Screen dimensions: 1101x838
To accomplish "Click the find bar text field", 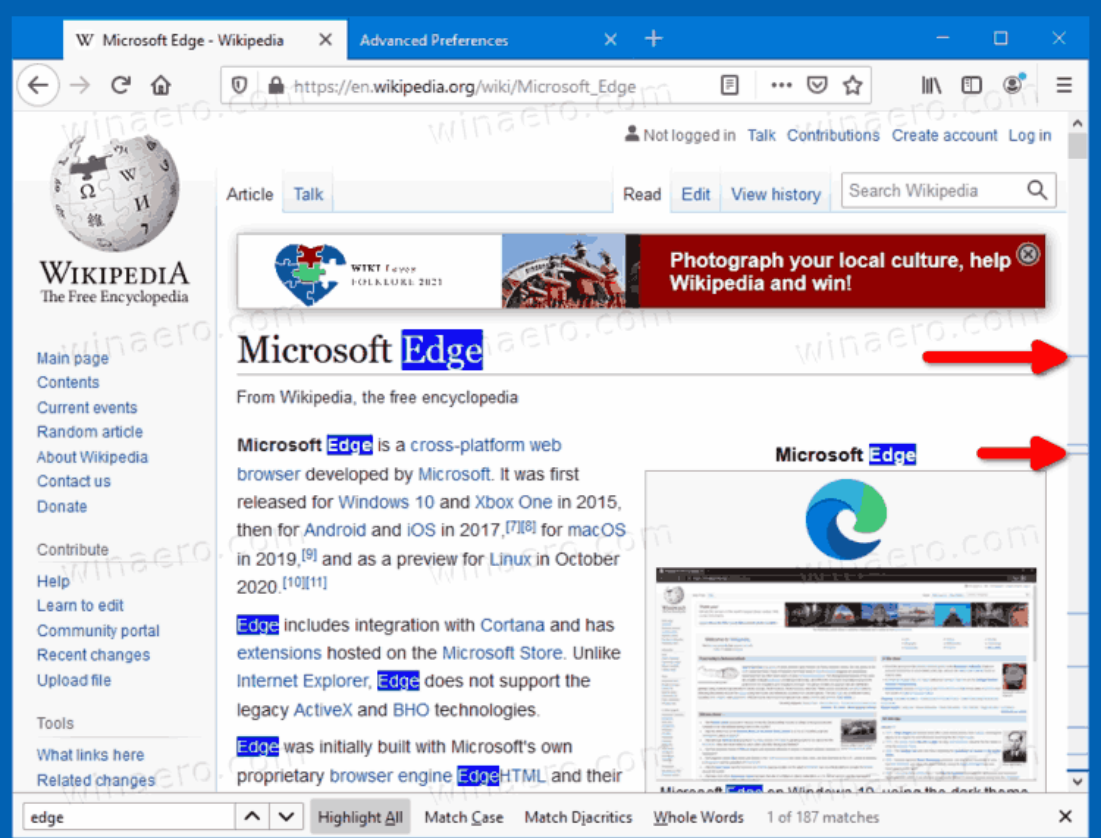I will [129, 817].
